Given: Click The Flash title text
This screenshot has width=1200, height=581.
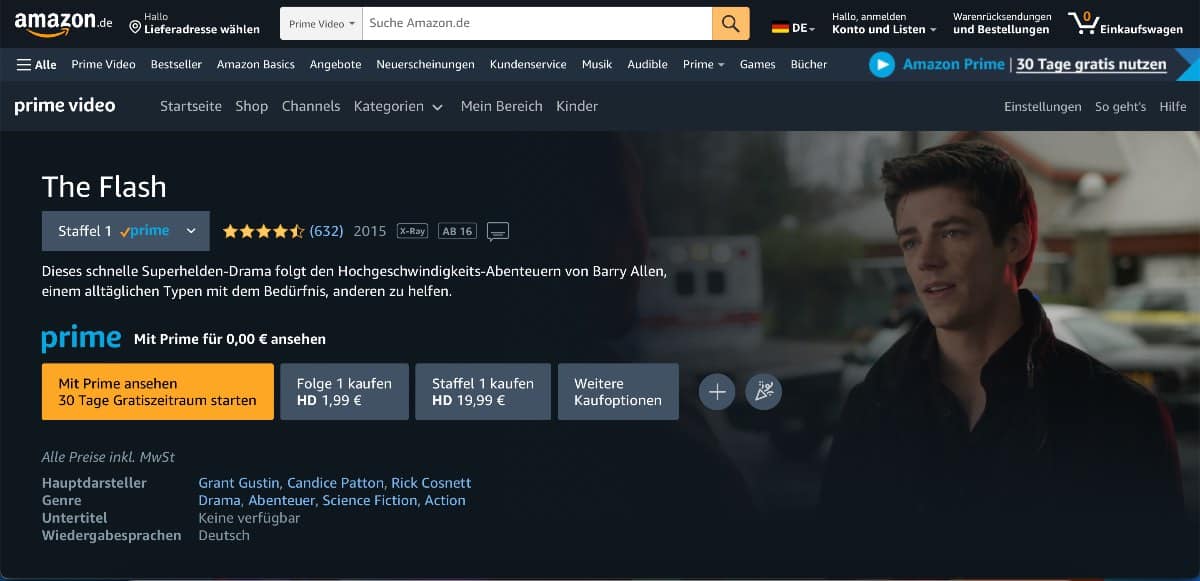Looking at the screenshot, I should tap(104, 187).
